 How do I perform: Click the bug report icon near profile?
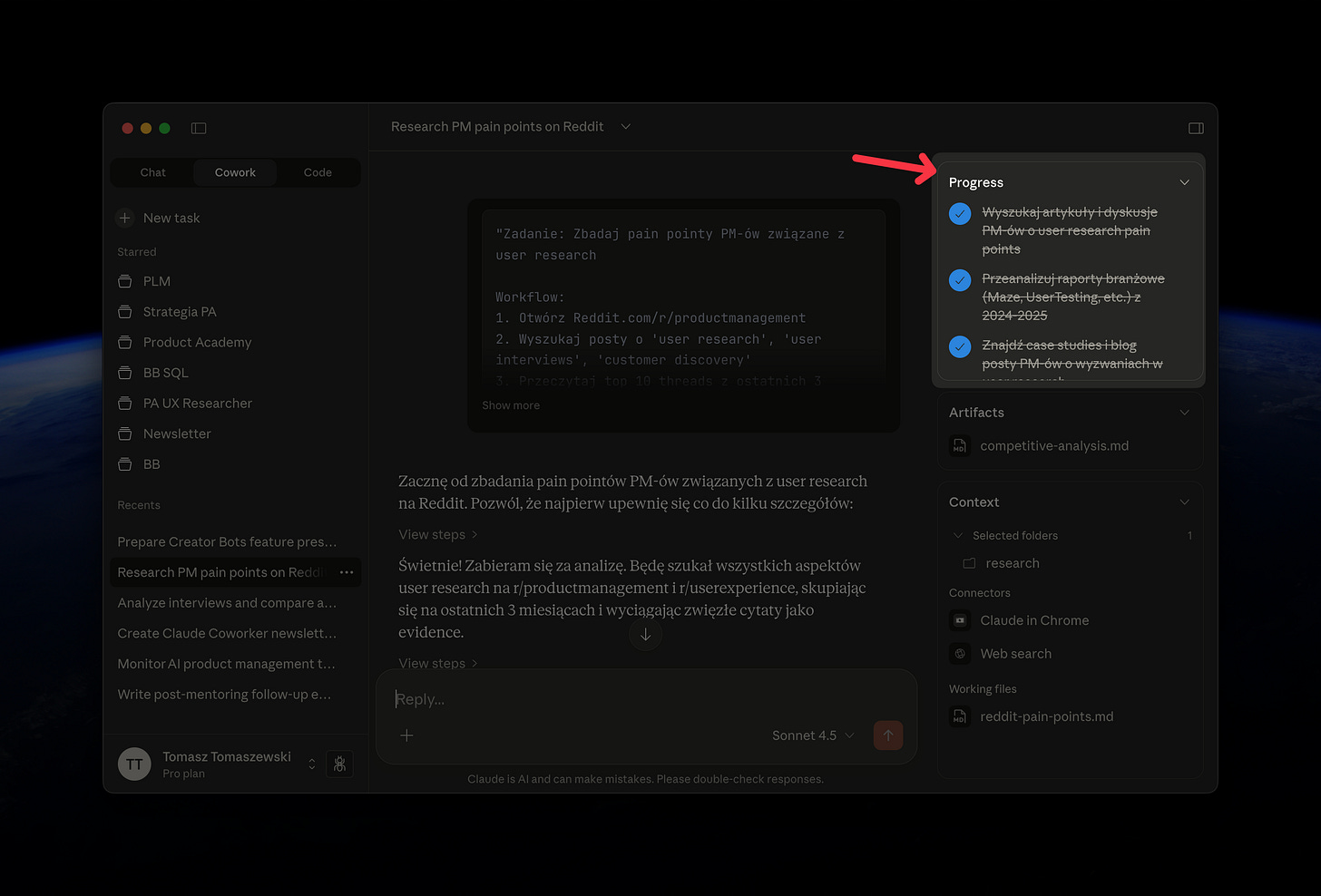(x=339, y=765)
